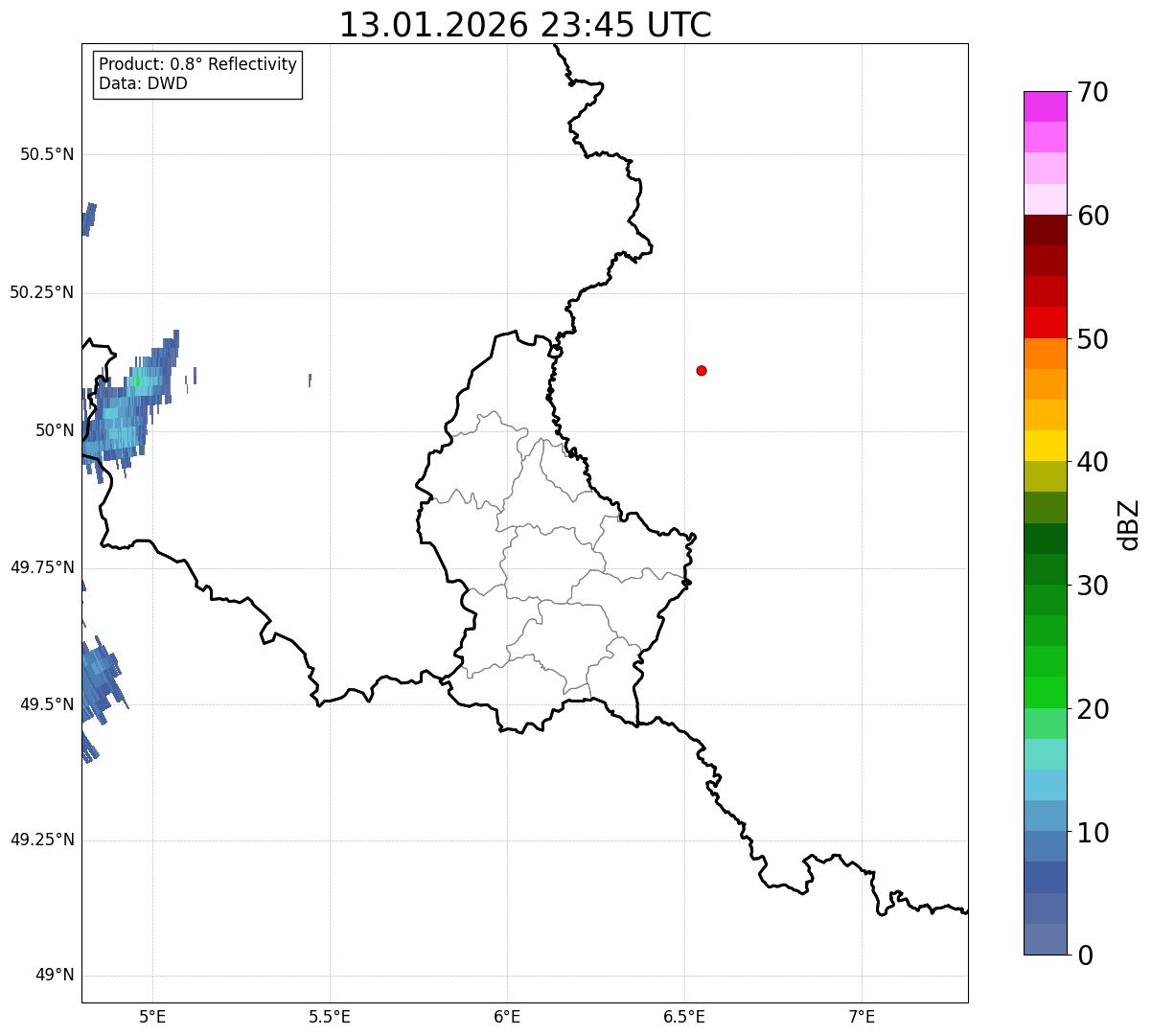Click the 50.25°N latitude label
The image size is (1152, 1036).
tap(41, 292)
